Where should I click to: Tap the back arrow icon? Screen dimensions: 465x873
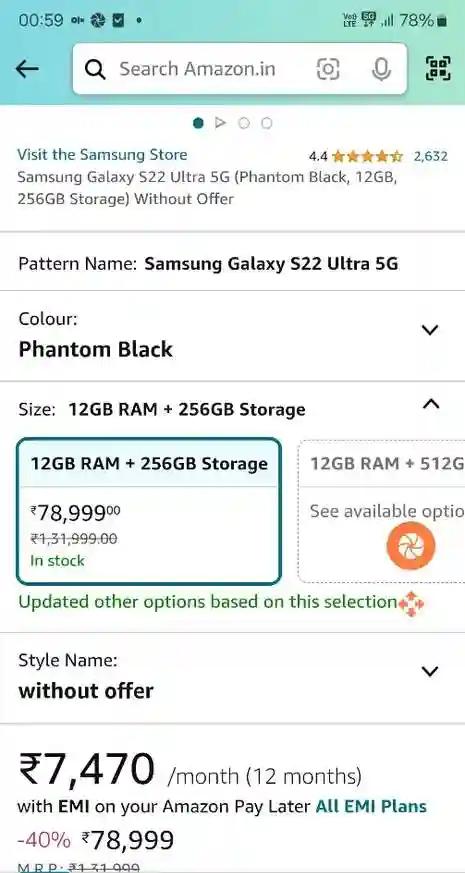tap(27, 69)
